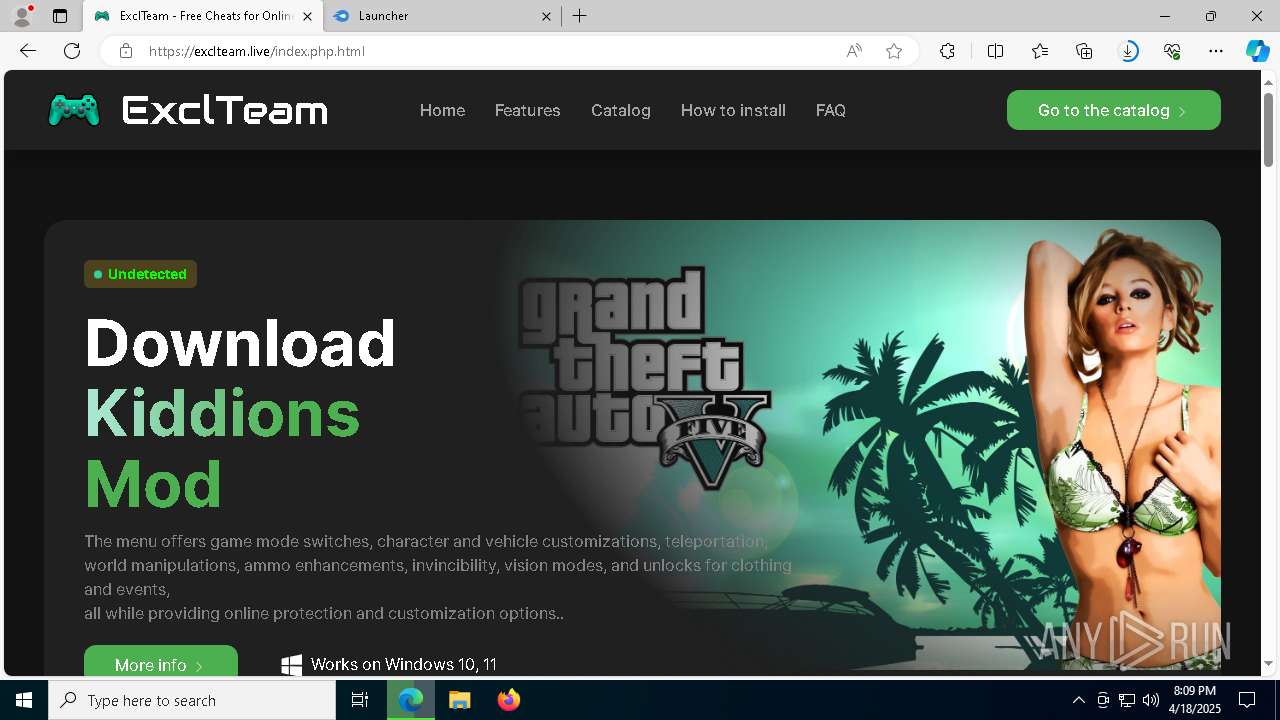
Task: Open Firefox from the taskbar
Action: pos(509,700)
